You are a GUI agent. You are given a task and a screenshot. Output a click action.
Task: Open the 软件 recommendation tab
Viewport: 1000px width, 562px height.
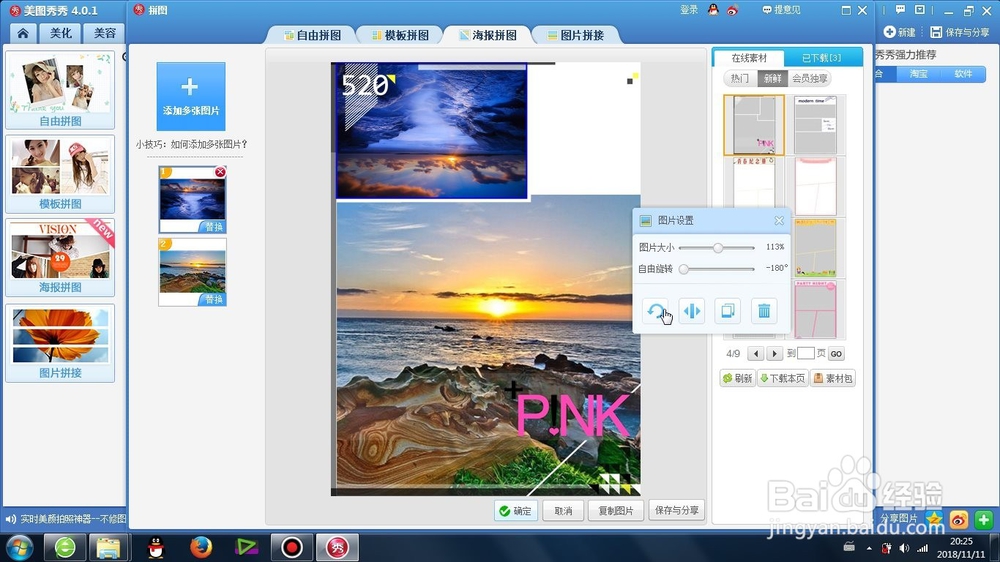click(963, 74)
